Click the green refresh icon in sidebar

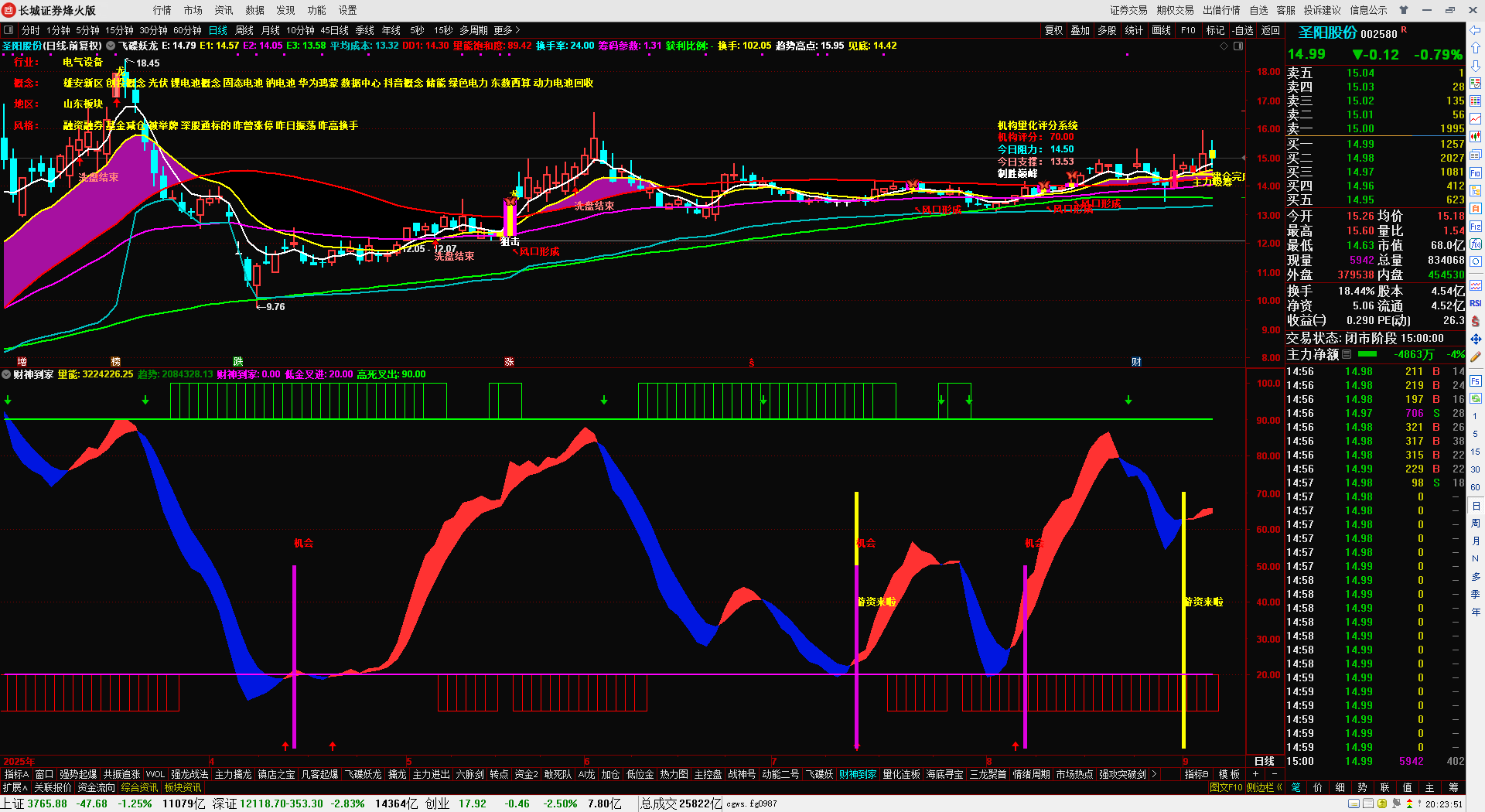tap(1475, 398)
